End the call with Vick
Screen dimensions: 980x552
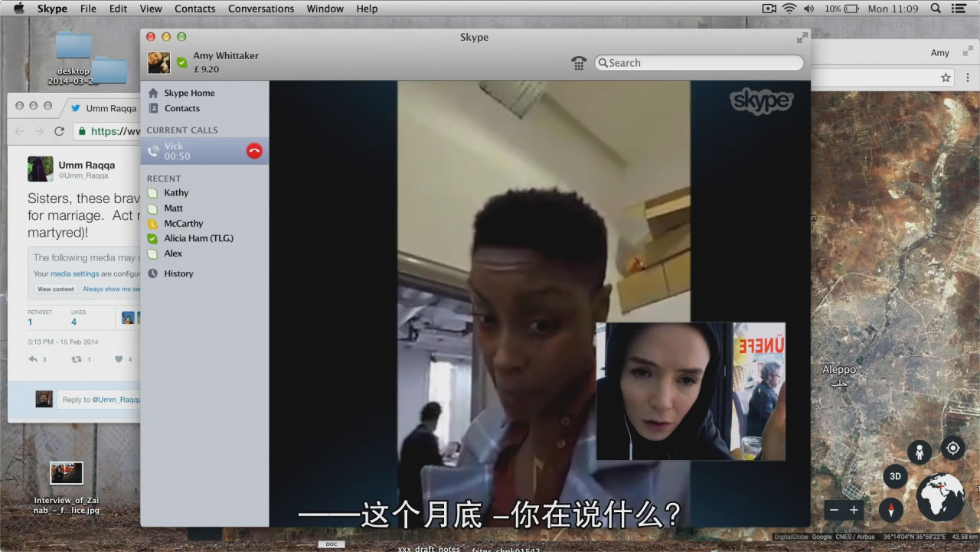pyautogui.click(x=254, y=151)
